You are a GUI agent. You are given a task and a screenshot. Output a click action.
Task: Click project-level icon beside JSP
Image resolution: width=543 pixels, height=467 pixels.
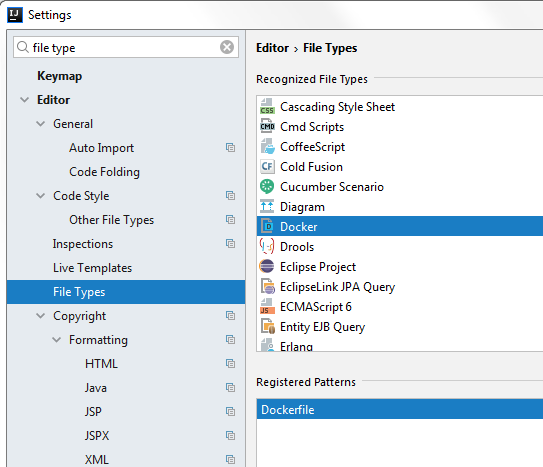(230, 412)
